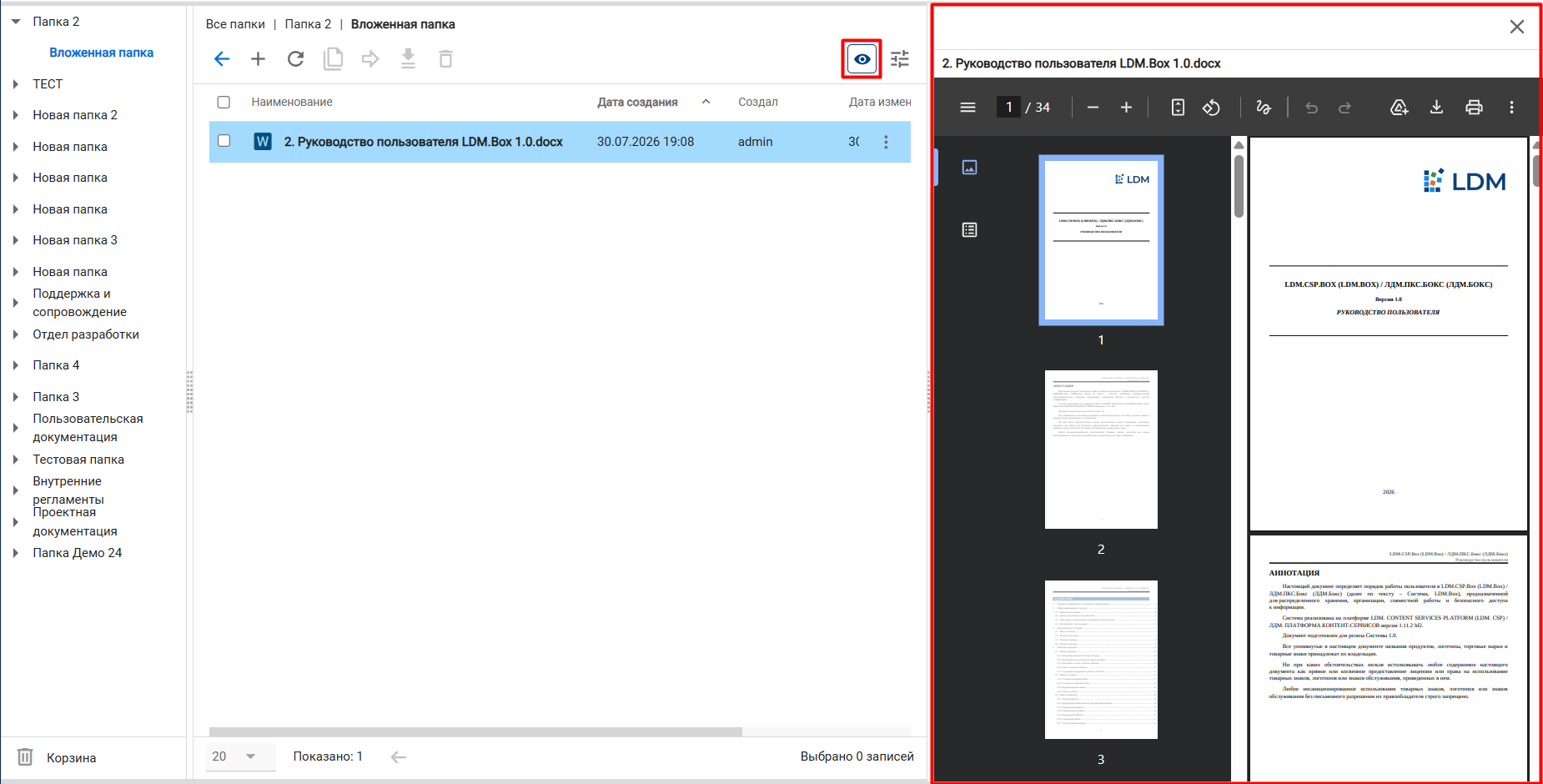Add a new item with the plus icon
Image resolution: width=1543 pixels, height=784 pixels.
(x=259, y=59)
